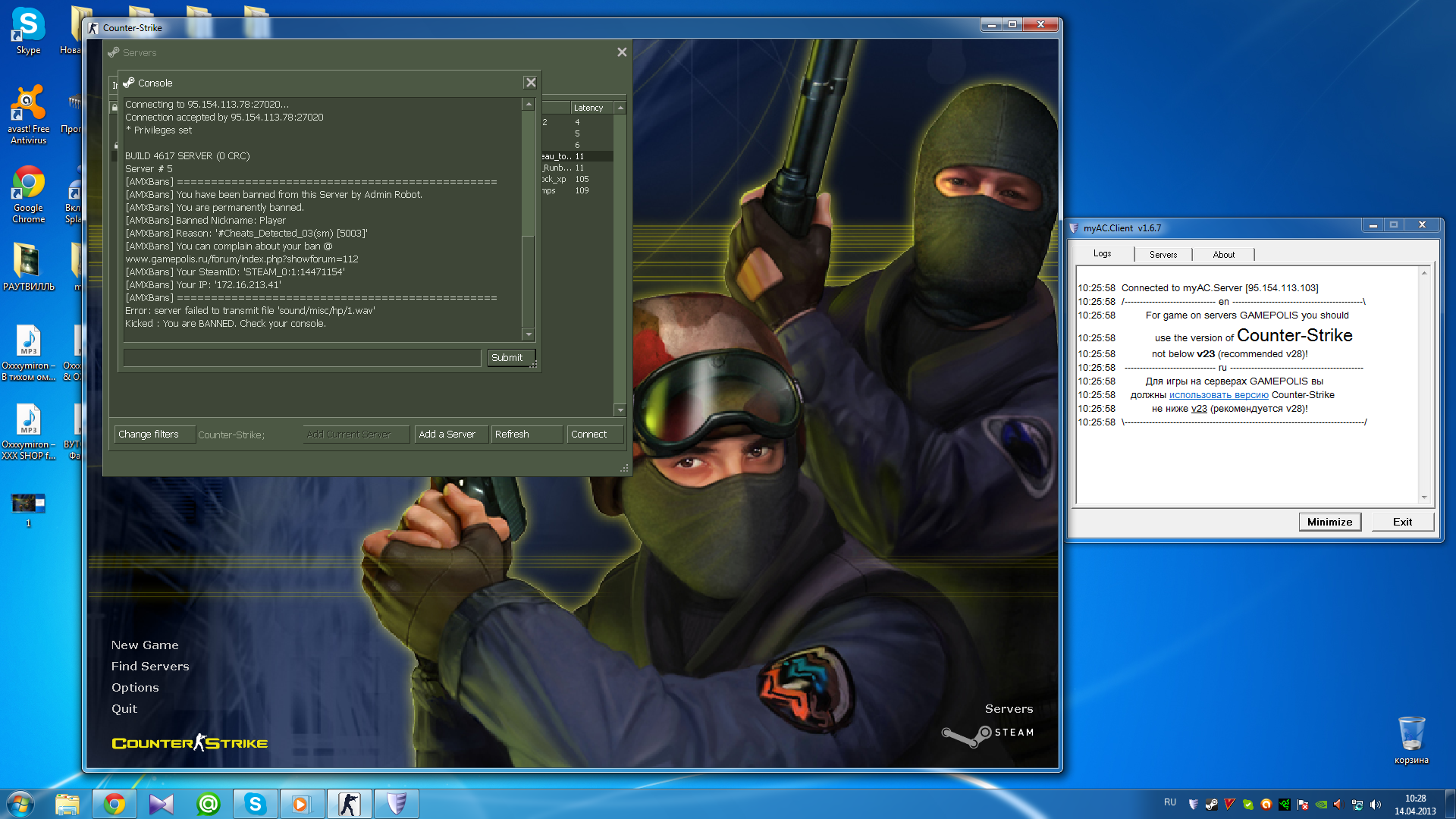The height and width of the screenshot is (819, 1456).
Task: Open the system volume speaker icon
Action: click(x=1376, y=805)
